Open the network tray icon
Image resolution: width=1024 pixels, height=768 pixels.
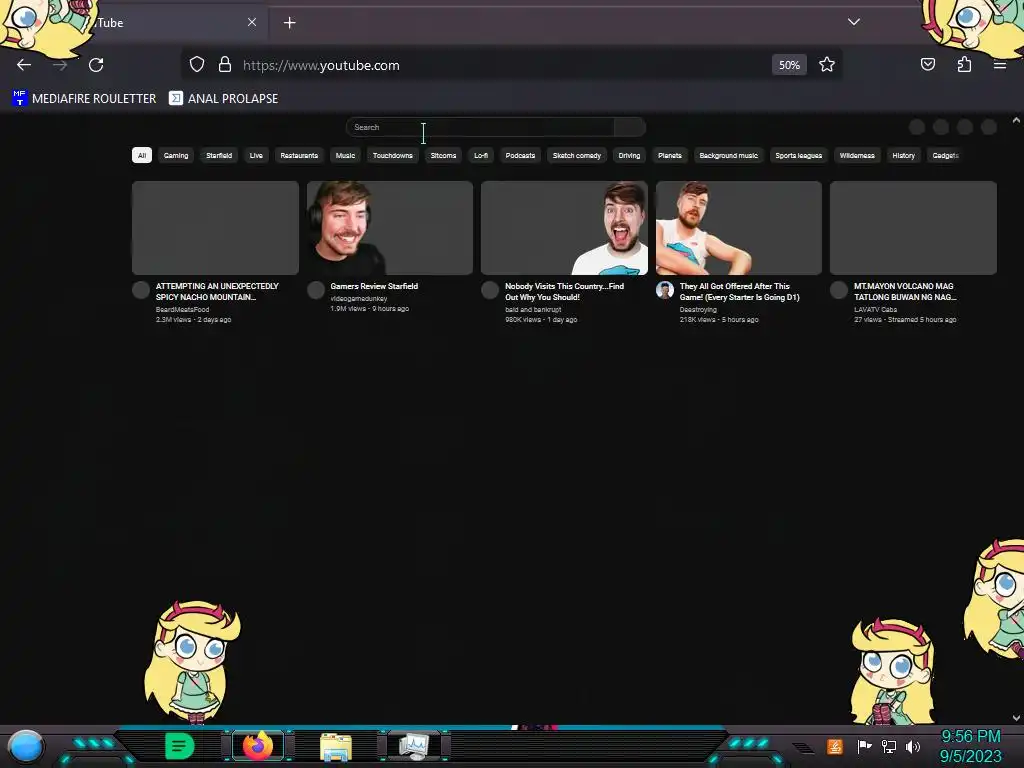click(x=888, y=746)
